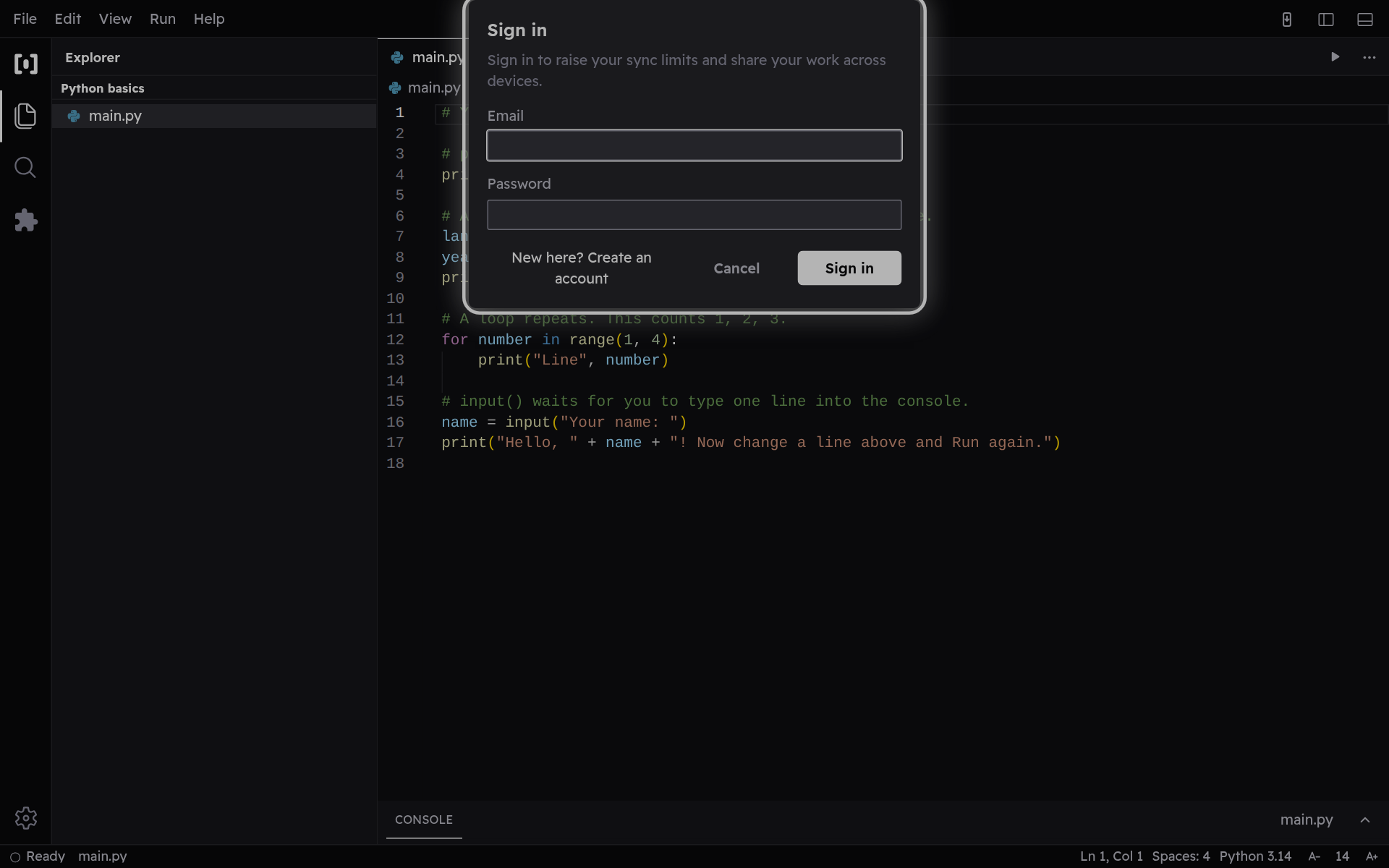
Task: Click the Spaces: 4 indentation status
Action: (x=1181, y=856)
